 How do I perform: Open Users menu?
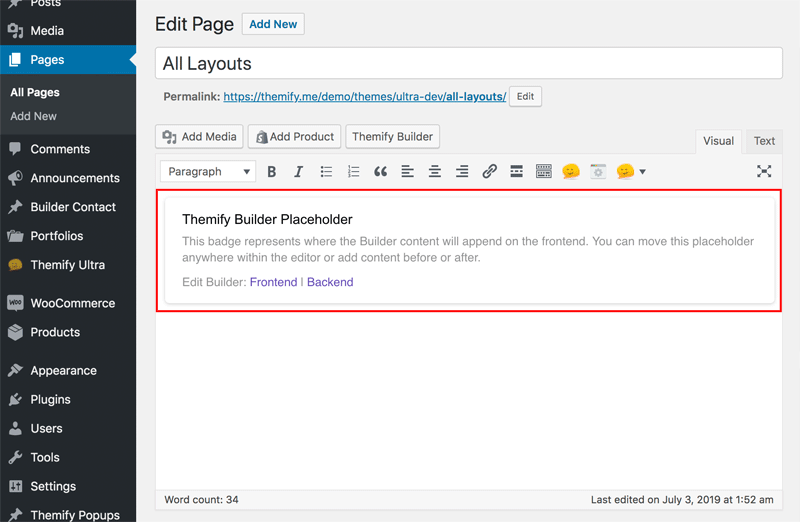pos(68,429)
